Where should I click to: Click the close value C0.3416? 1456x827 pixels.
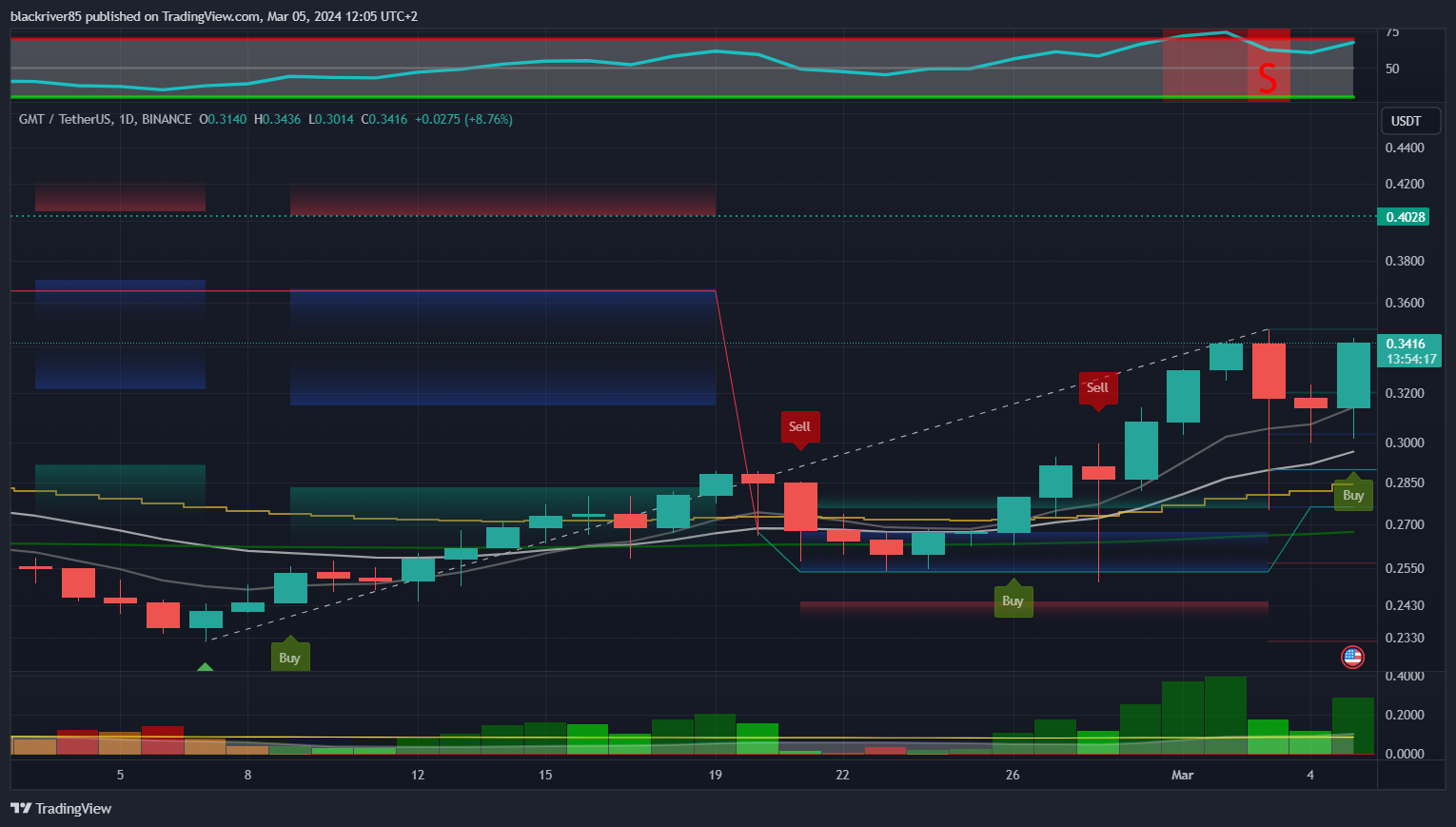(x=384, y=119)
